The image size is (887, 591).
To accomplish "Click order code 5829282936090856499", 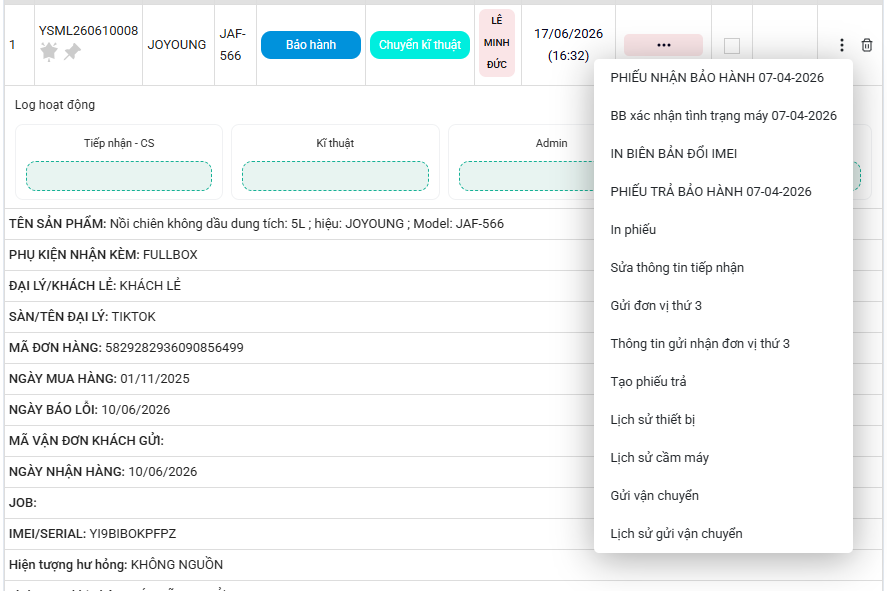I will point(174,348).
